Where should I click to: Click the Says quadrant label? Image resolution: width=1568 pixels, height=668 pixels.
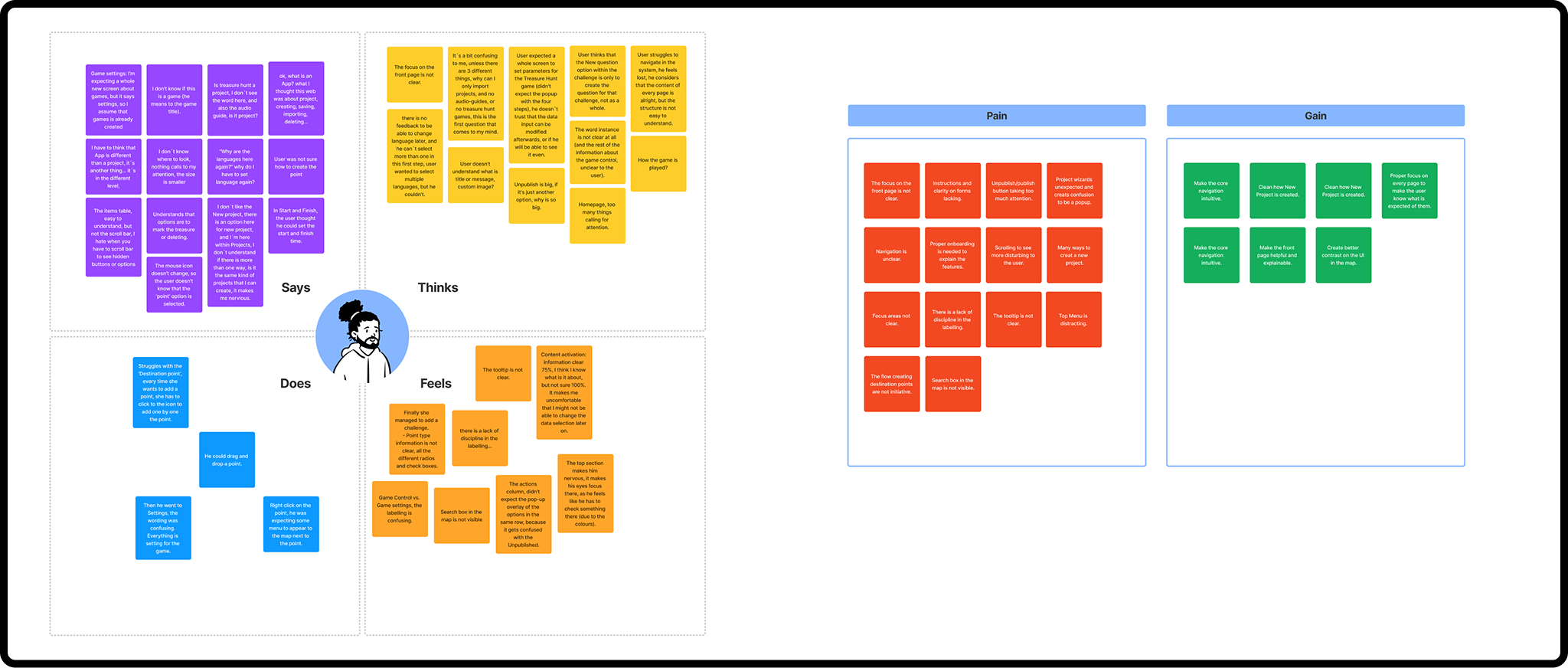(296, 288)
